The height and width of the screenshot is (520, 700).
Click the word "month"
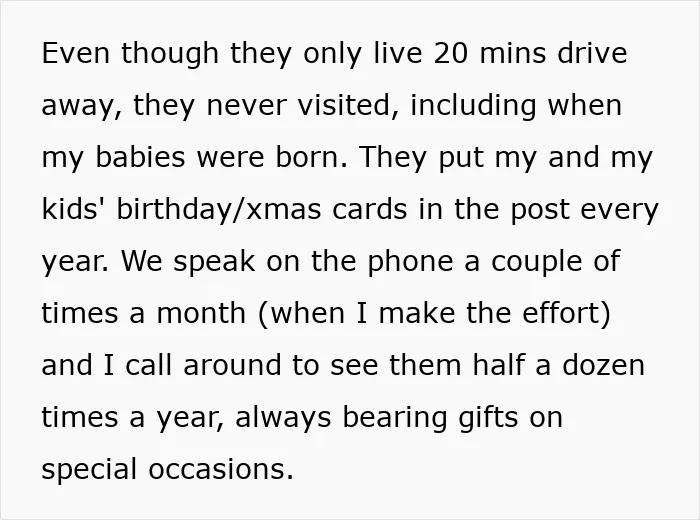point(201,313)
